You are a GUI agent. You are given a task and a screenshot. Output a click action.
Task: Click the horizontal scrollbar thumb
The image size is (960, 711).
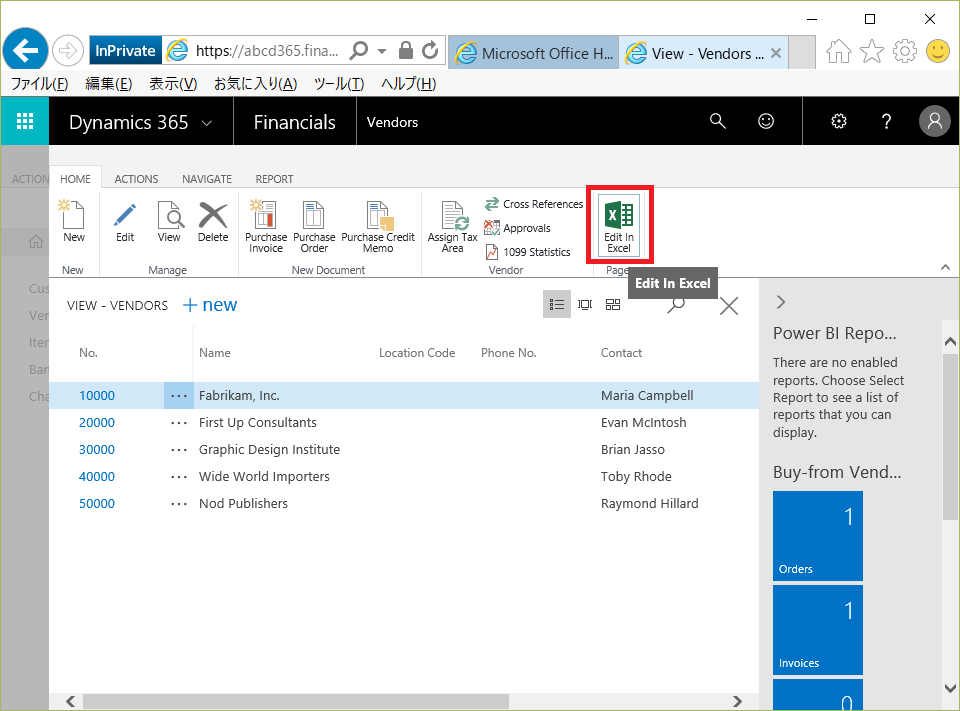296,701
